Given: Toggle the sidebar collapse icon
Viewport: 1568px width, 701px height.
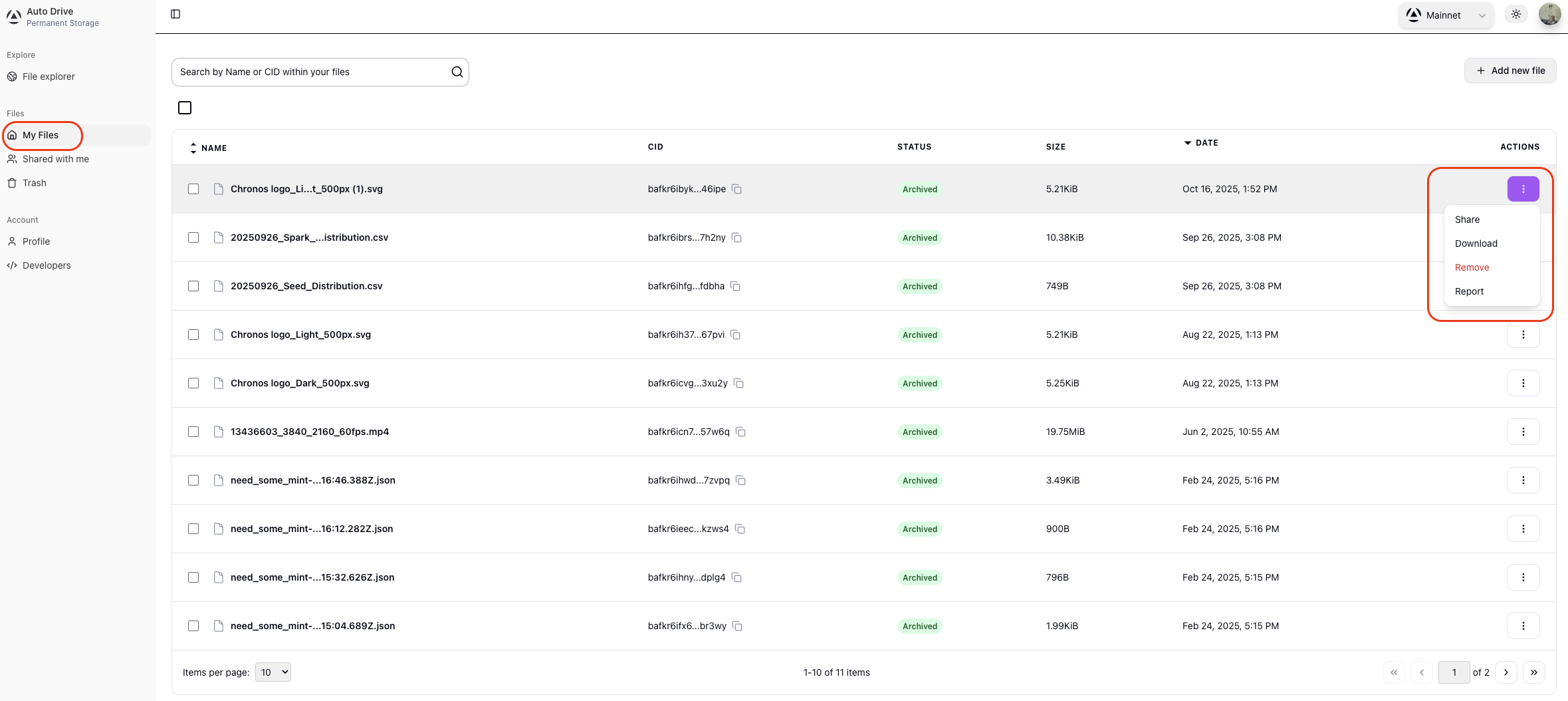Looking at the screenshot, I should pos(175,14).
